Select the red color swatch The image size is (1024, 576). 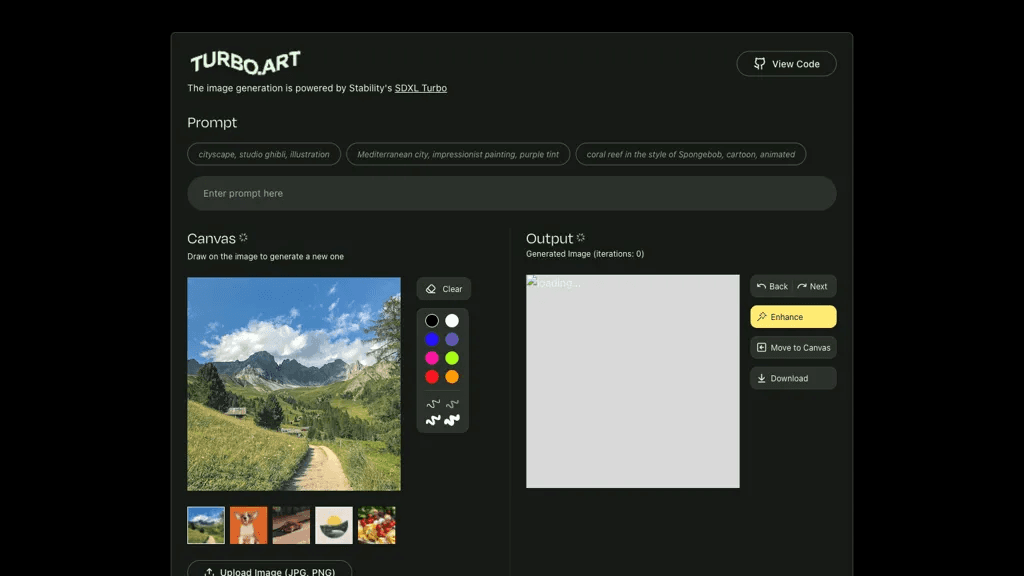(x=432, y=377)
